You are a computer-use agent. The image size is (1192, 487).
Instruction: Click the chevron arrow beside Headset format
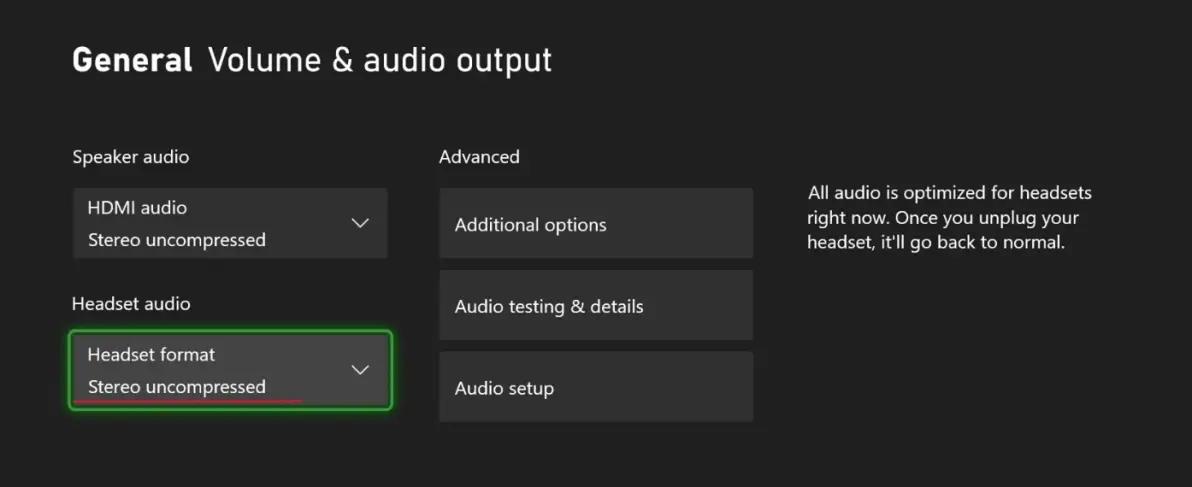pyautogui.click(x=360, y=370)
